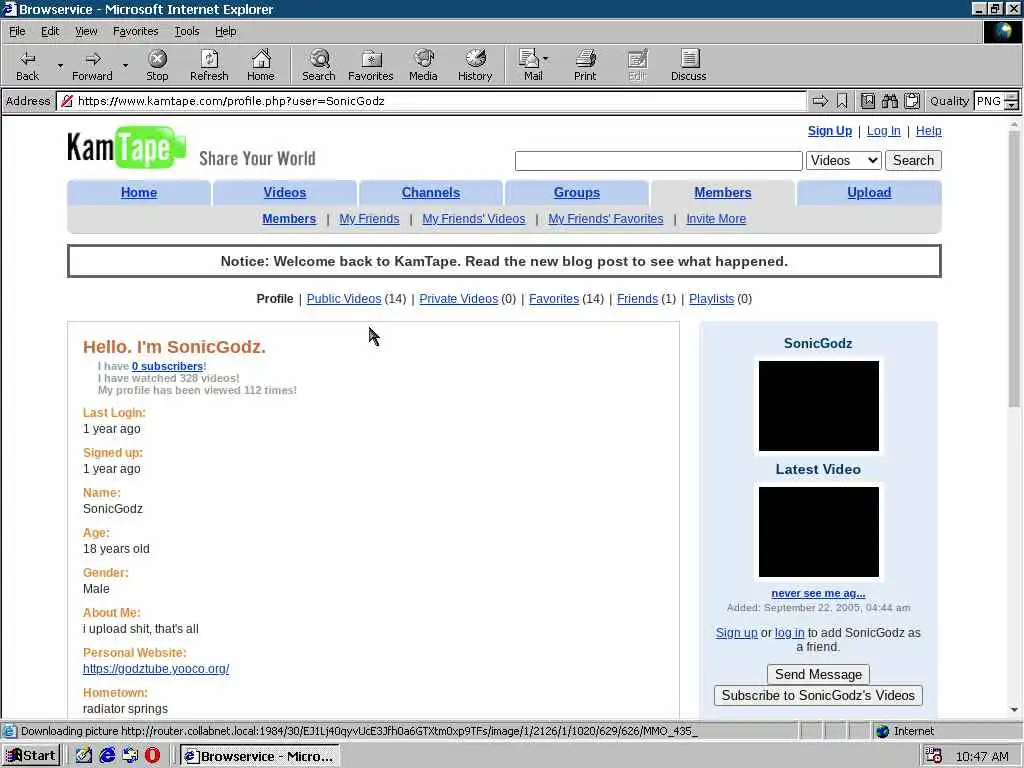Open the Forward history dropdown arrow
Viewport: 1024px width, 768px height.
coord(125,65)
